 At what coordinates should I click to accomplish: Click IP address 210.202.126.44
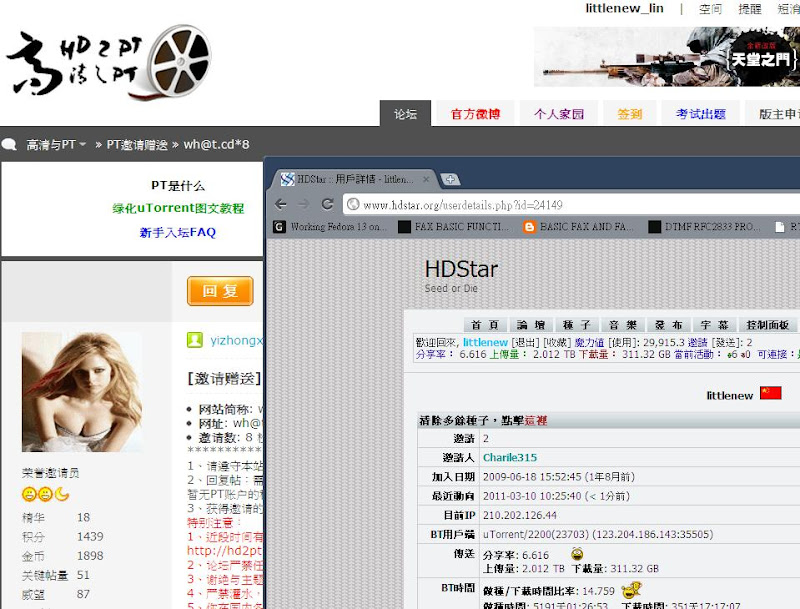point(520,515)
